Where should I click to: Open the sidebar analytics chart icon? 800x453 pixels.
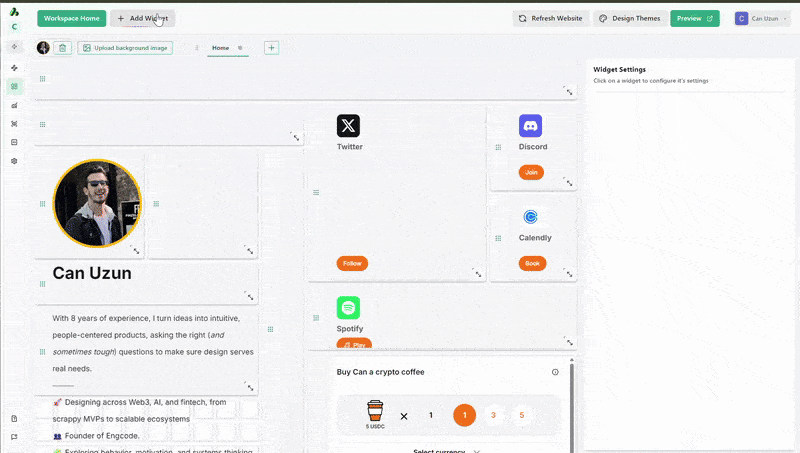click(14, 105)
